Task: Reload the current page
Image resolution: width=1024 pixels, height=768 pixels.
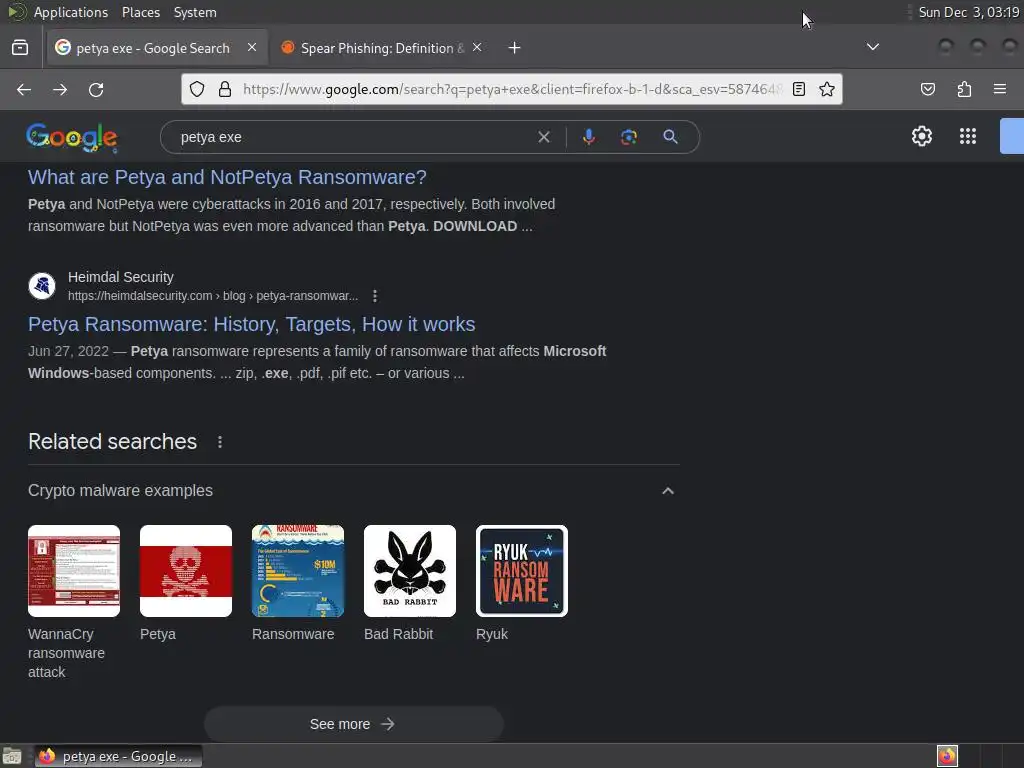Action: [96, 89]
